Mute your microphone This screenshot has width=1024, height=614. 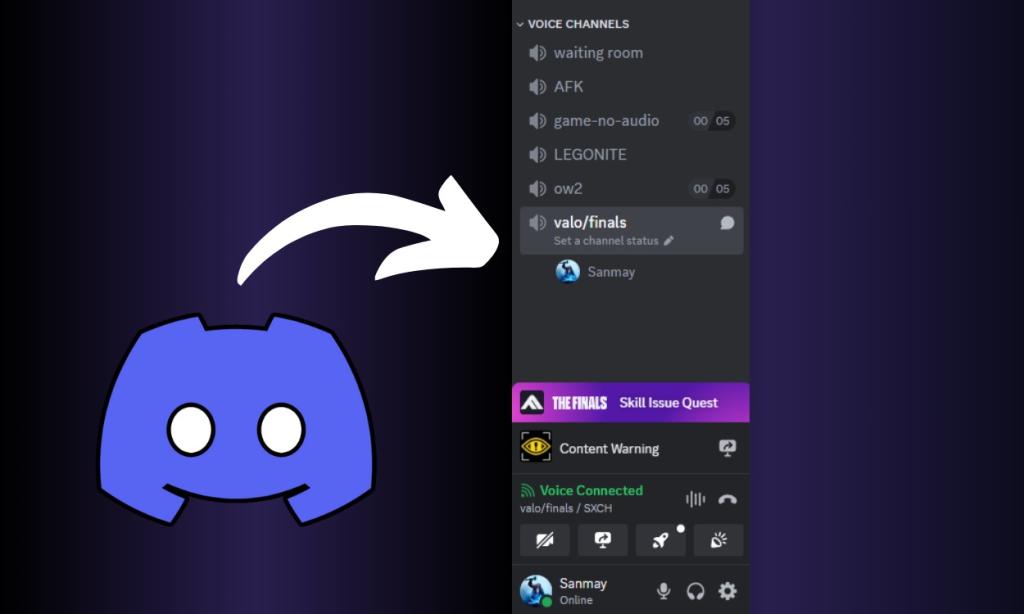663,590
